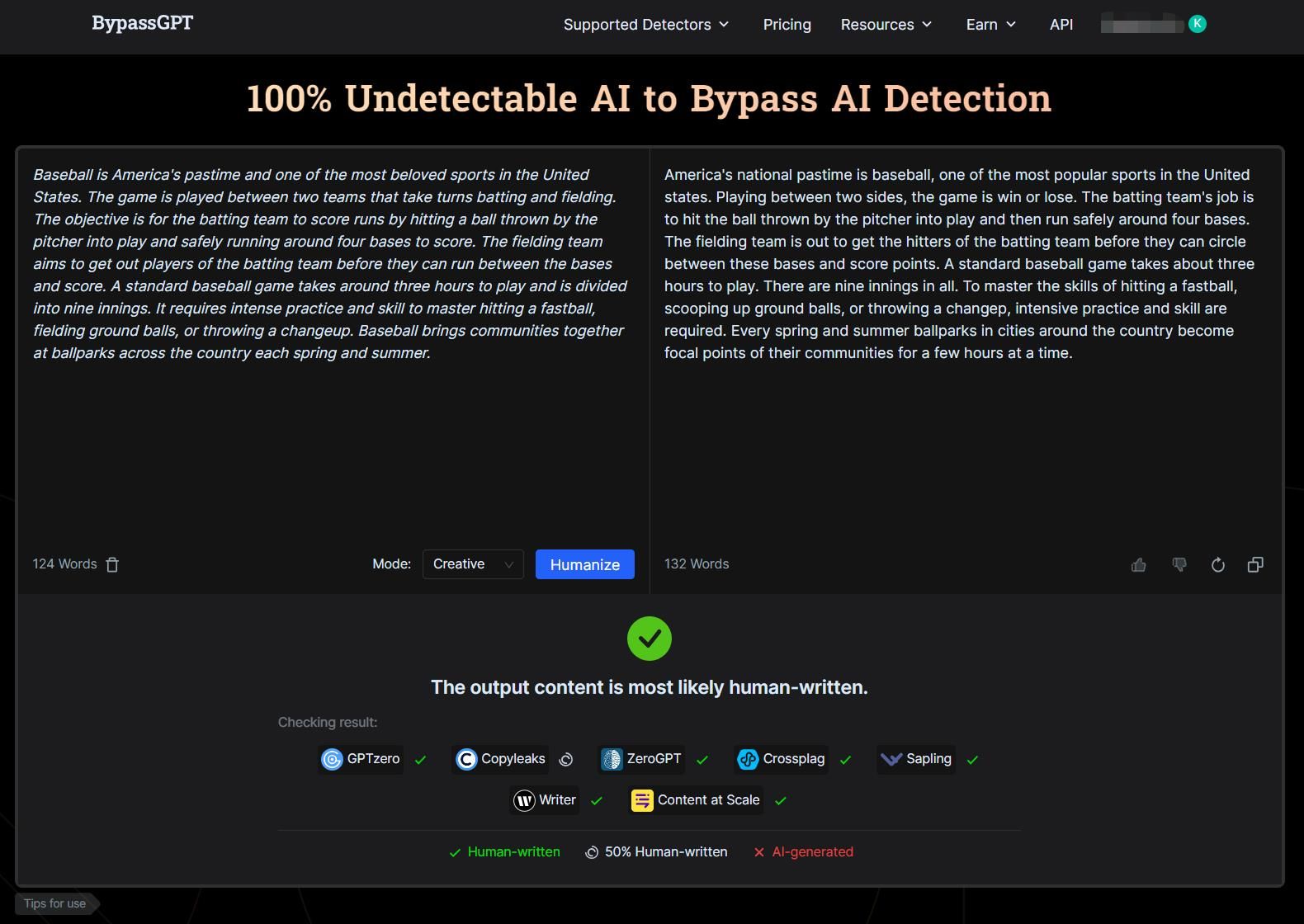This screenshot has height=924, width=1304.
Task: Copy the humanized output text
Action: tap(1255, 564)
